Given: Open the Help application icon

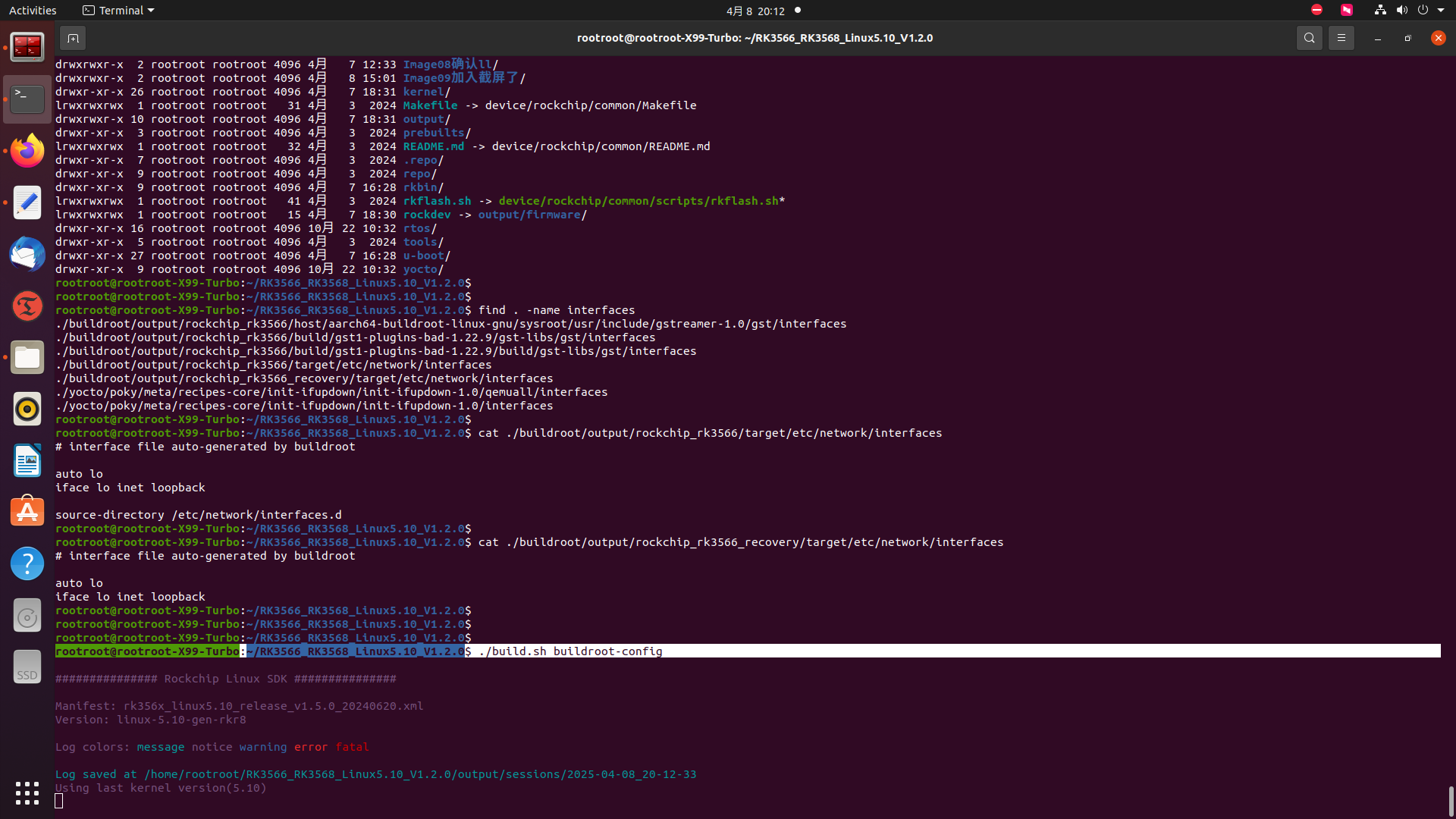Looking at the screenshot, I should click(x=27, y=563).
